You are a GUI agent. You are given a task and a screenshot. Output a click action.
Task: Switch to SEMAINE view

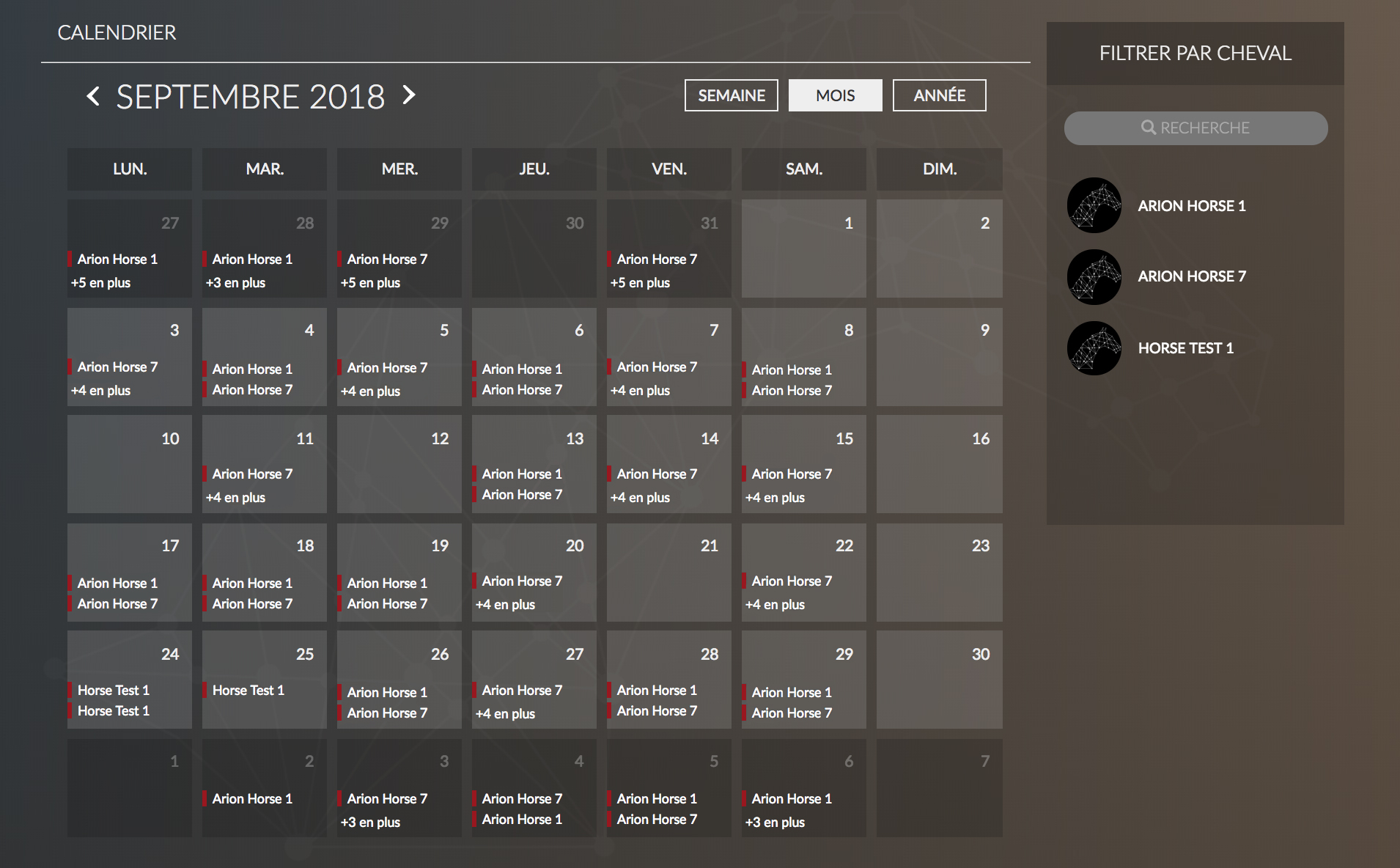click(731, 95)
